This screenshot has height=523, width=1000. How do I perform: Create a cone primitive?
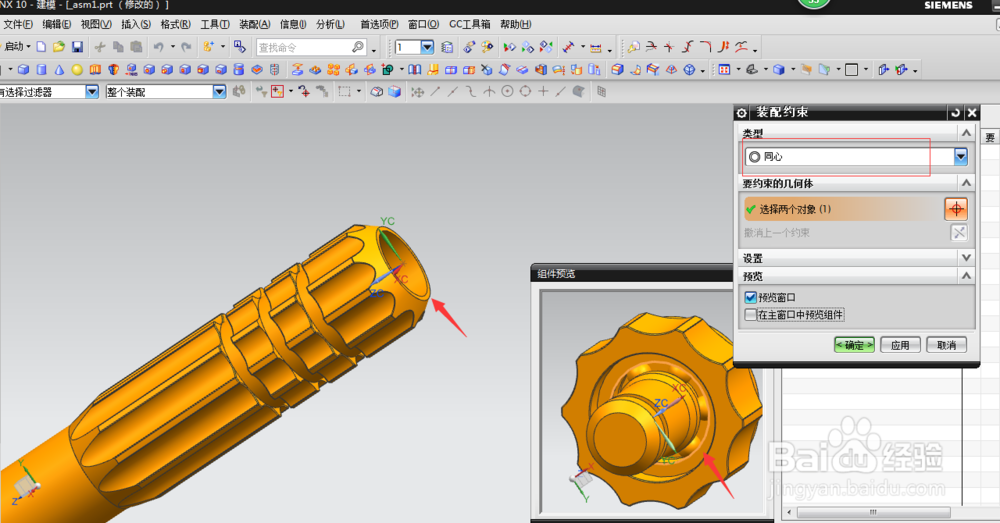pyautogui.click(x=59, y=70)
